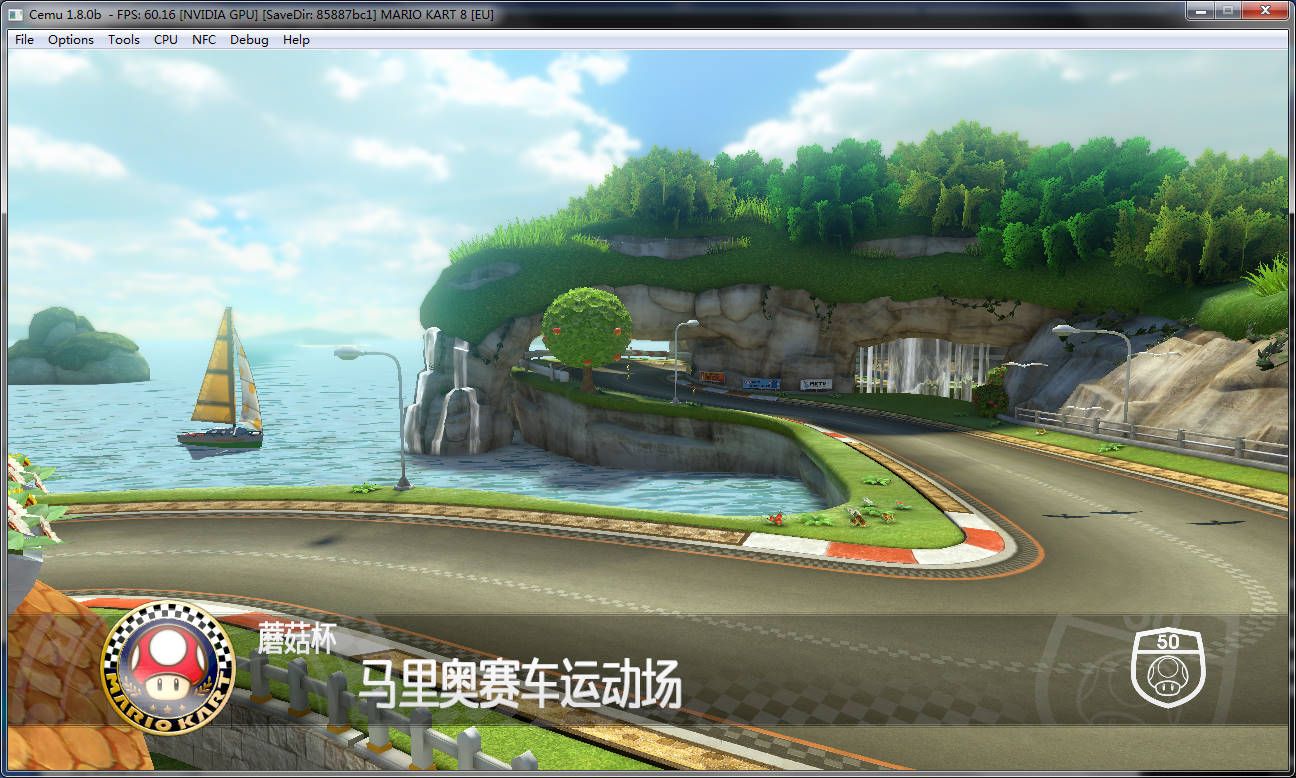The image size is (1296, 778).
Task: Open the CPU menu
Action: click(166, 40)
